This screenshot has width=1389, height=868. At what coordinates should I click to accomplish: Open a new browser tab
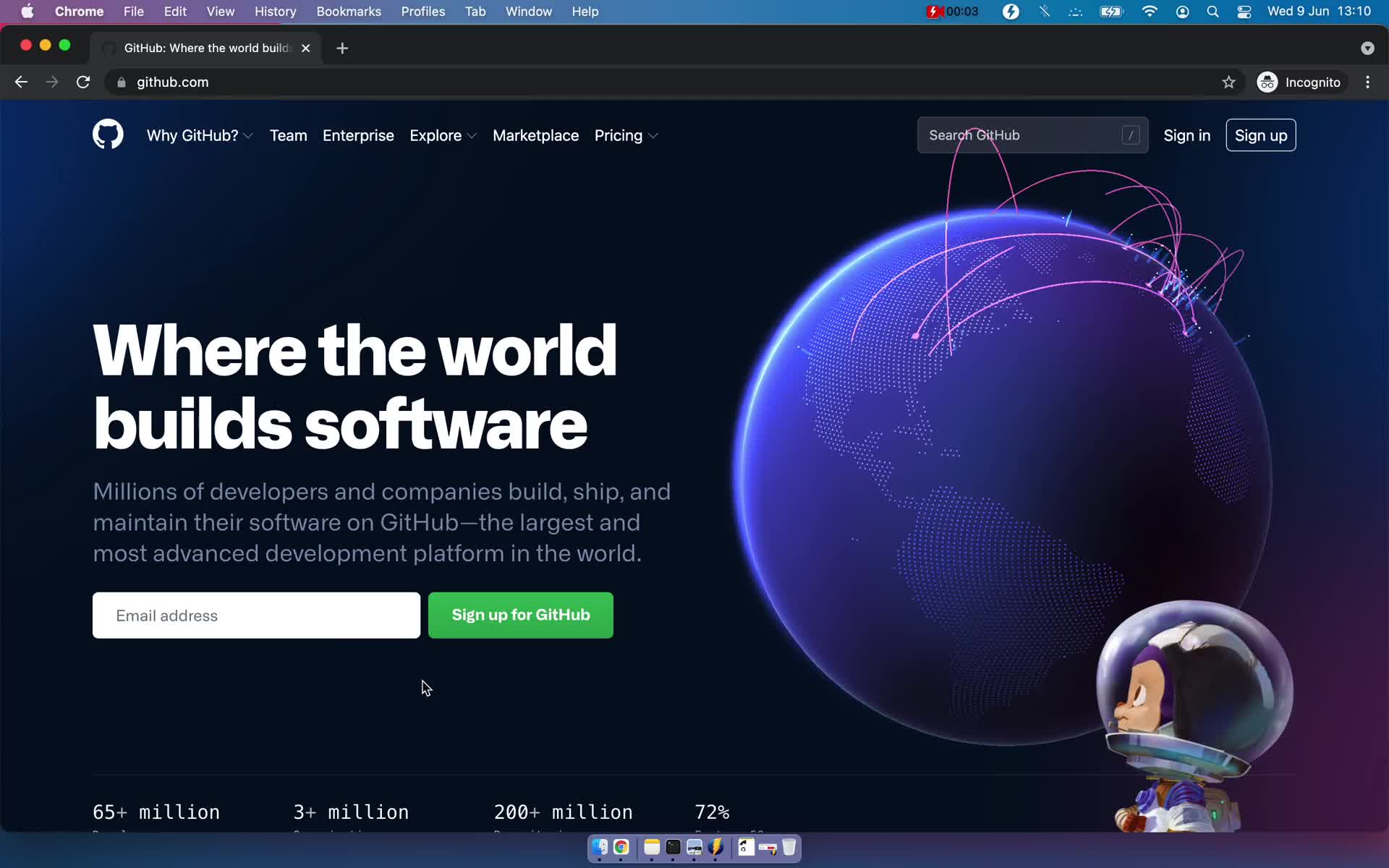coord(342,48)
